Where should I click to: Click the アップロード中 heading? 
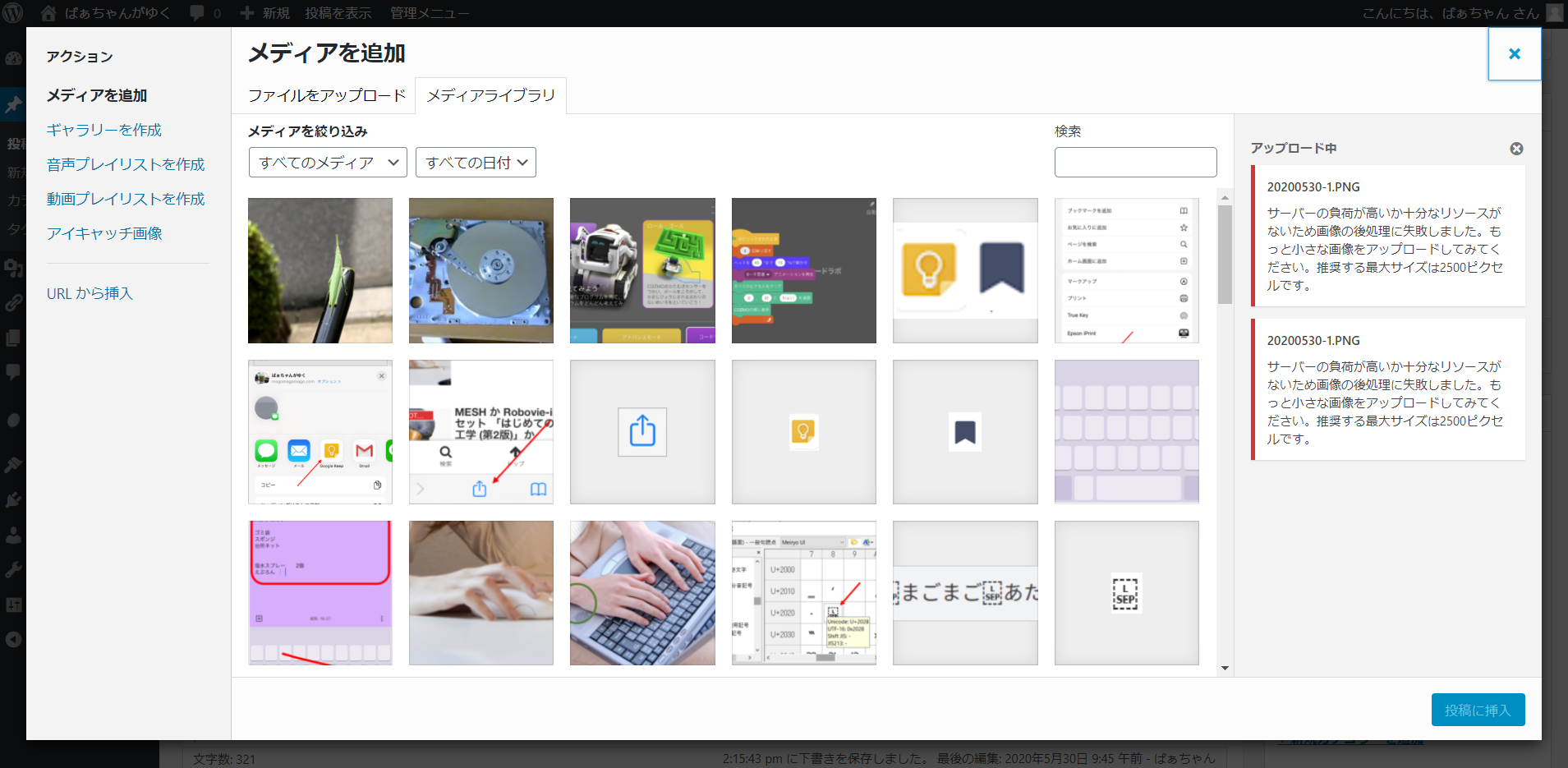click(1294, 148)
